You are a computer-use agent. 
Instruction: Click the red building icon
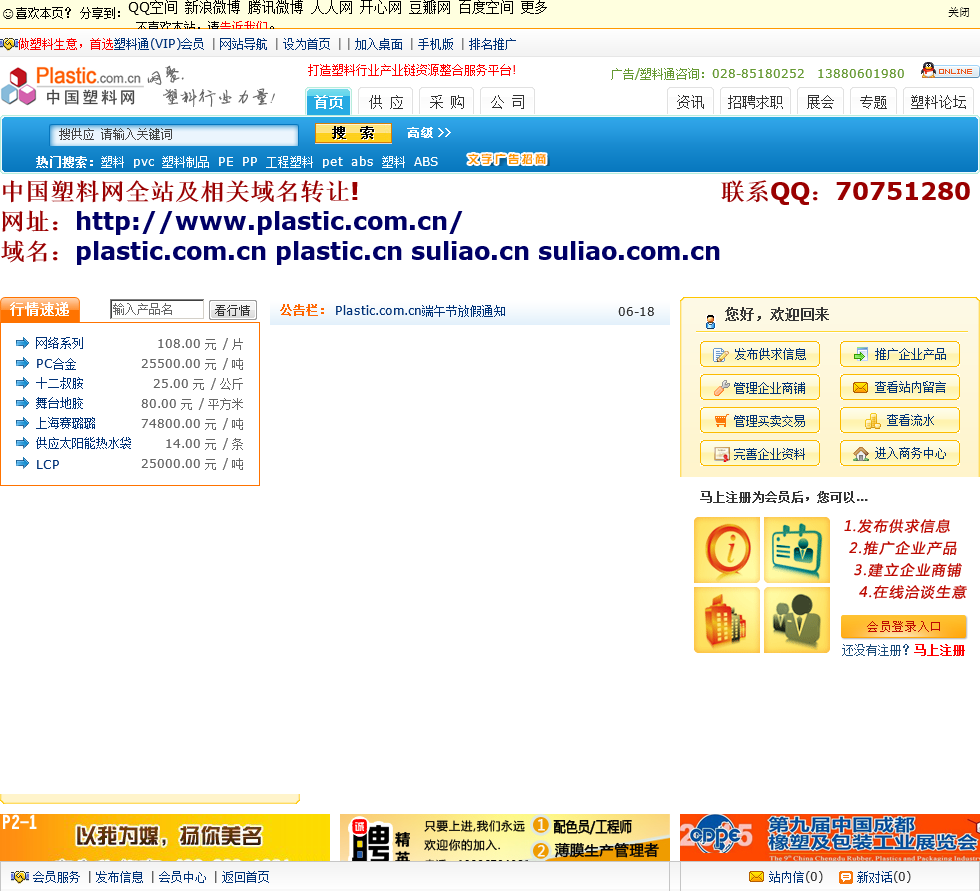(x=727, y=620)
